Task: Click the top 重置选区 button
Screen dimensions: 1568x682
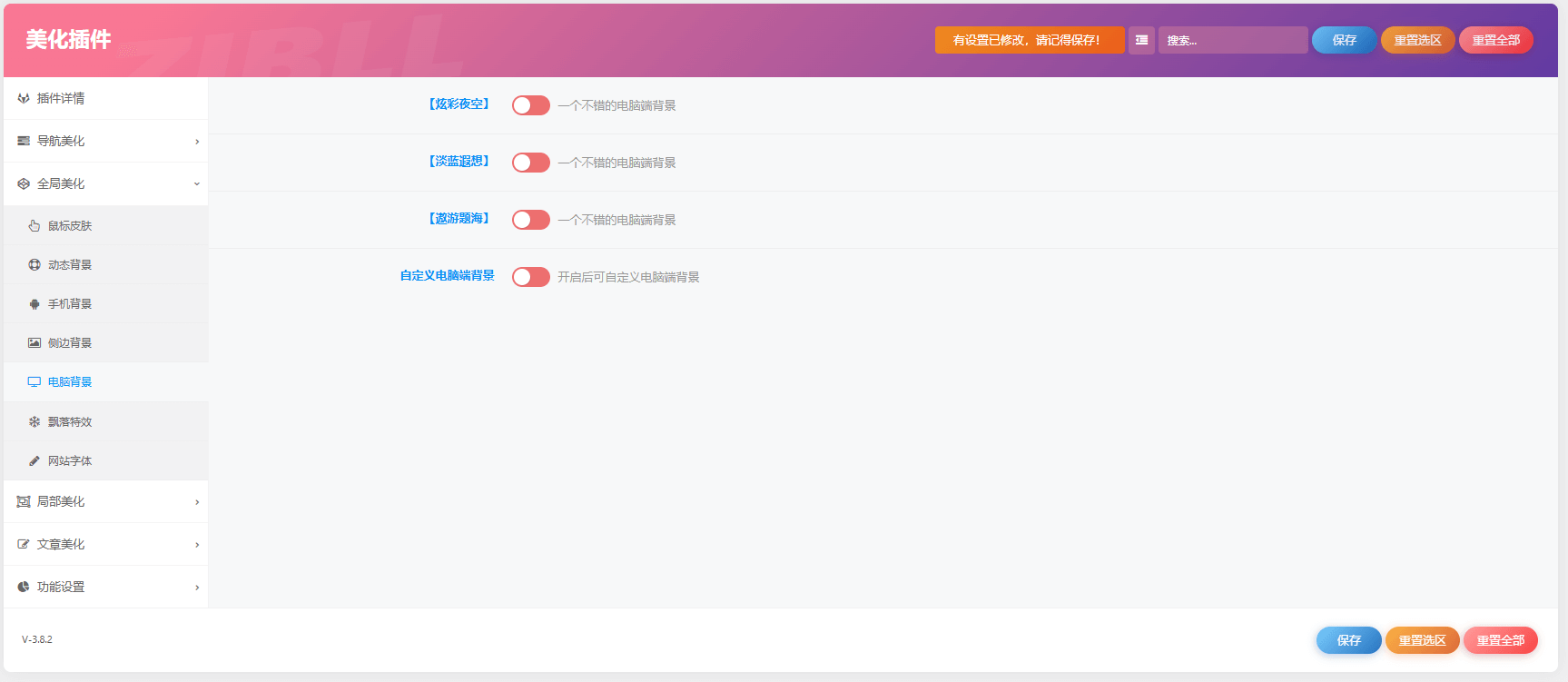Action: coord(1418,40)
